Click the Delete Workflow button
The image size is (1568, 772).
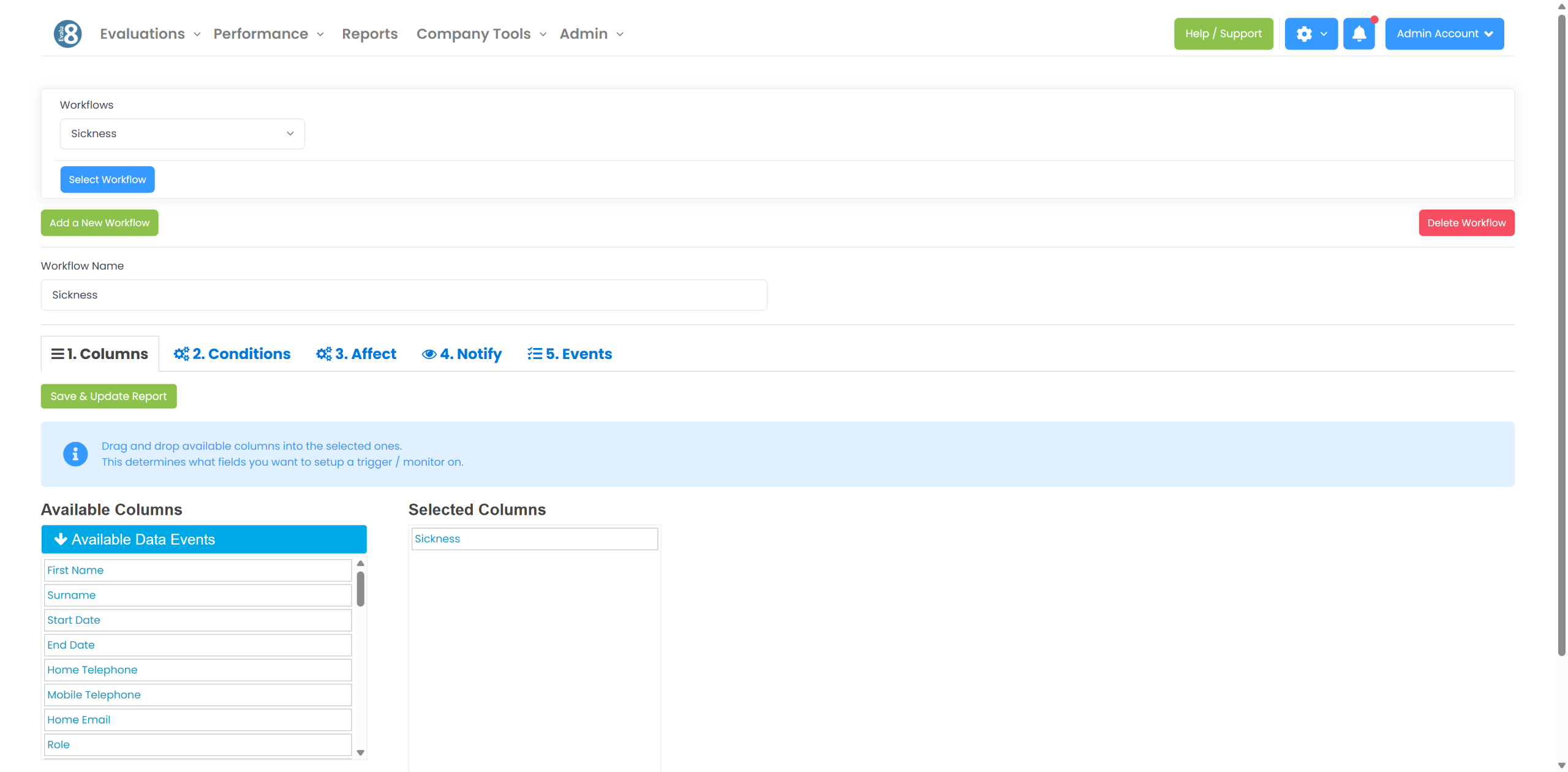click(x=1466, y=223)
